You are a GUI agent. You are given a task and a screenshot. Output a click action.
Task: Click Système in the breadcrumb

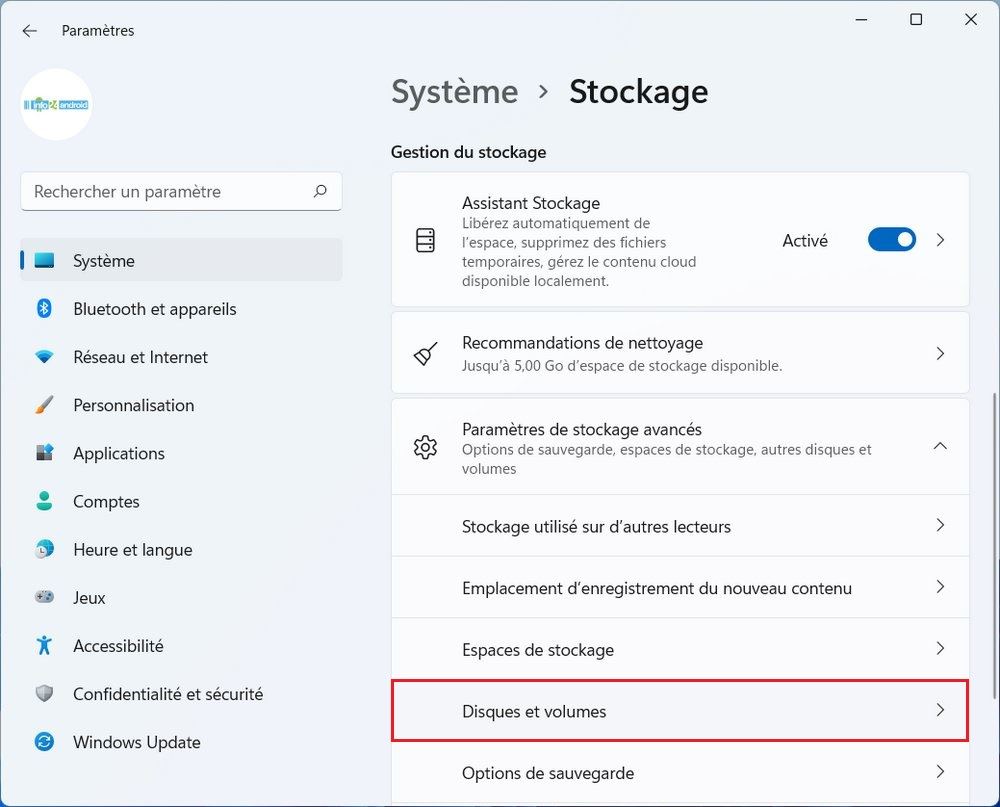tap(454, 92)
